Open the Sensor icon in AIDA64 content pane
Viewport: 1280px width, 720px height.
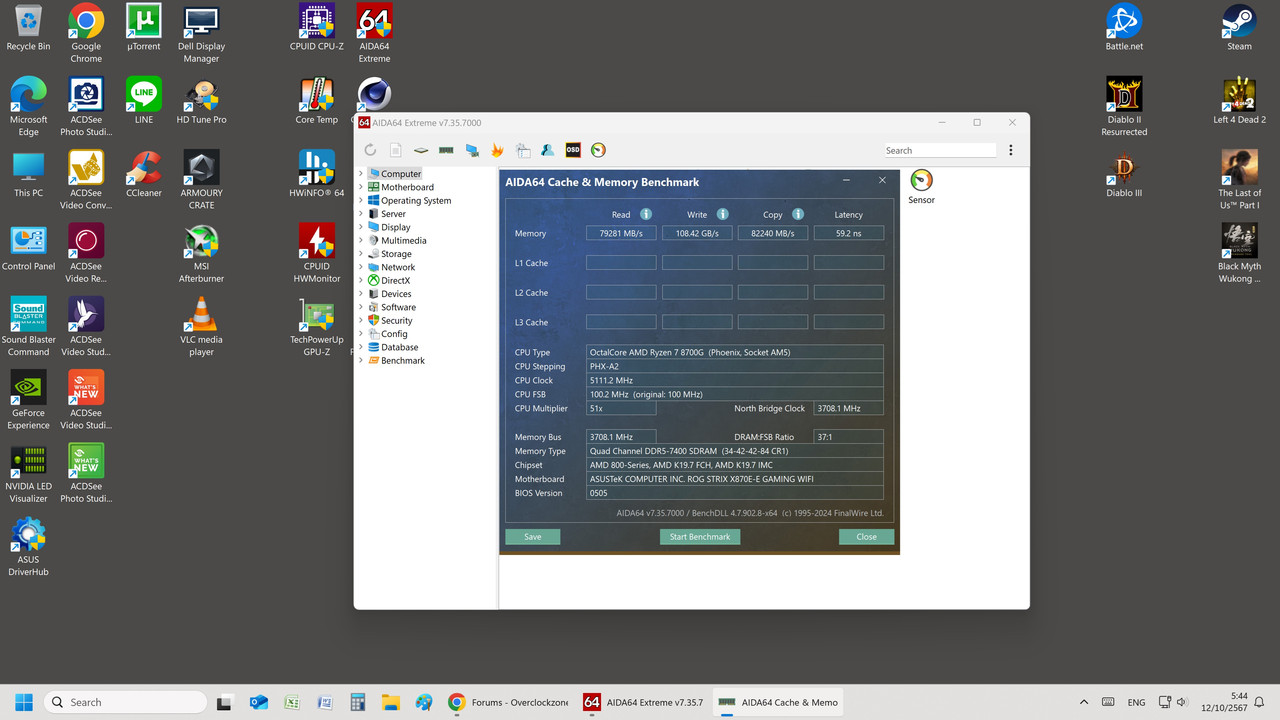pyautogui.click(x=921, y=187)
